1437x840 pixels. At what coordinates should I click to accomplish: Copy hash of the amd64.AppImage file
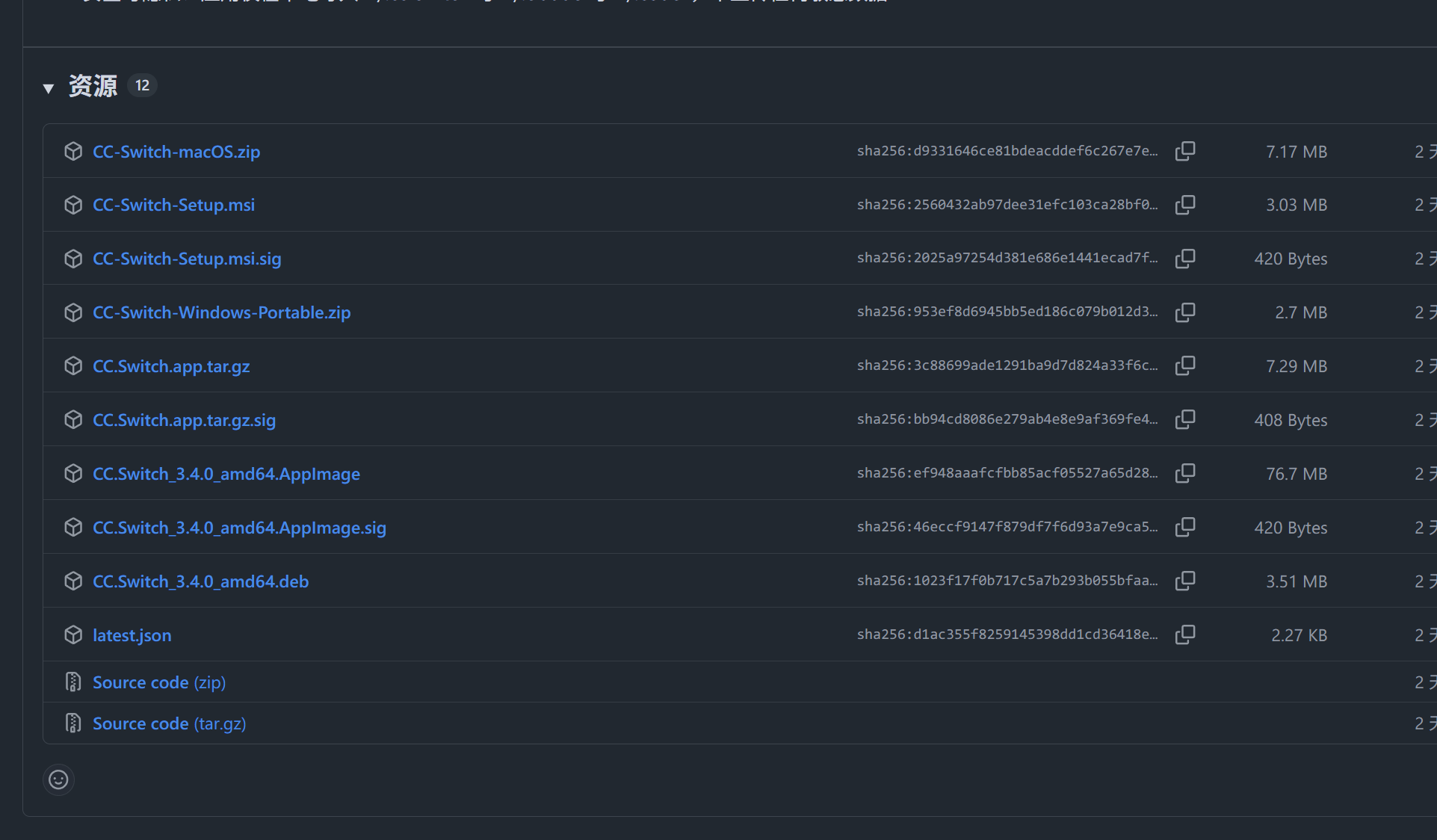1185,474
